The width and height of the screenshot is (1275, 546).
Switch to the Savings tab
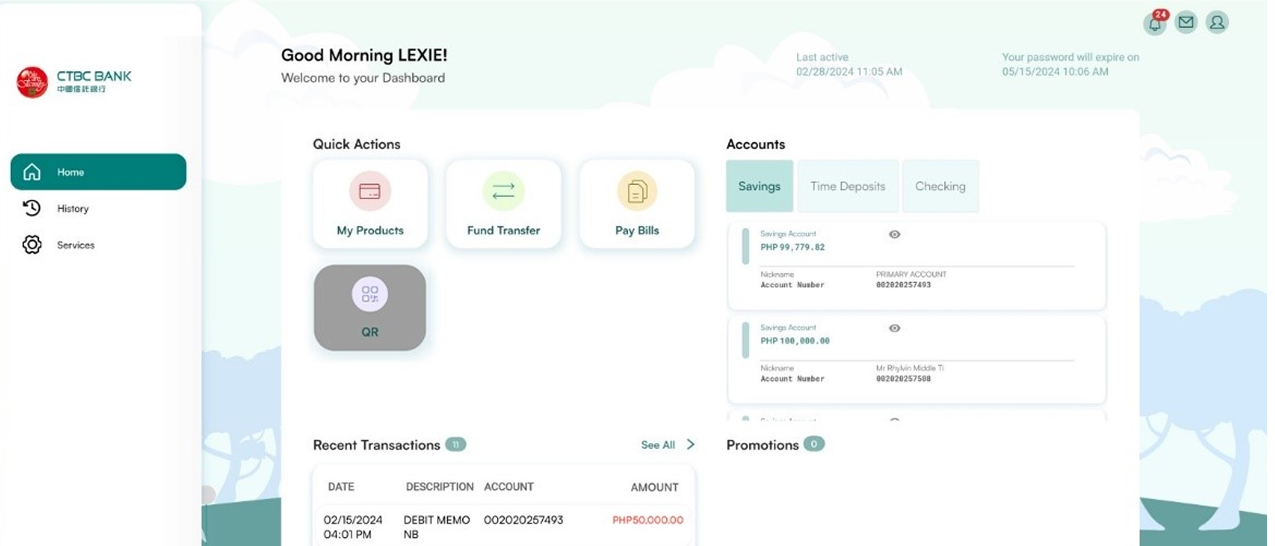click(759, 186)
